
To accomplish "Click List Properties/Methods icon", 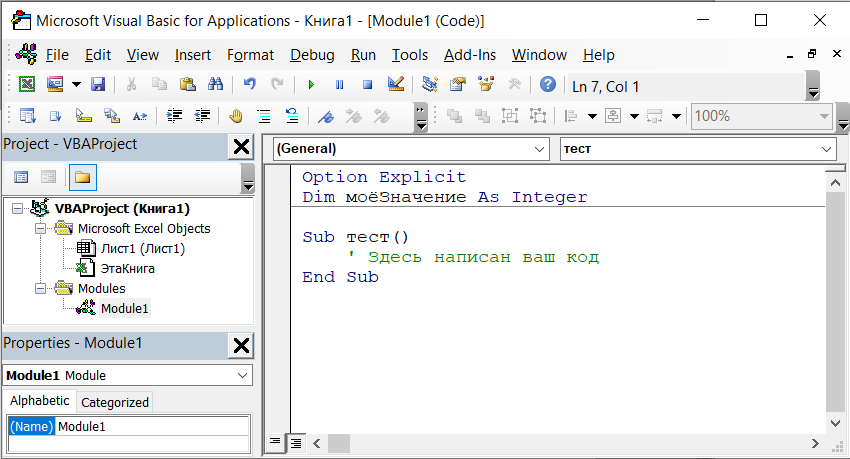I will [27, 116].
